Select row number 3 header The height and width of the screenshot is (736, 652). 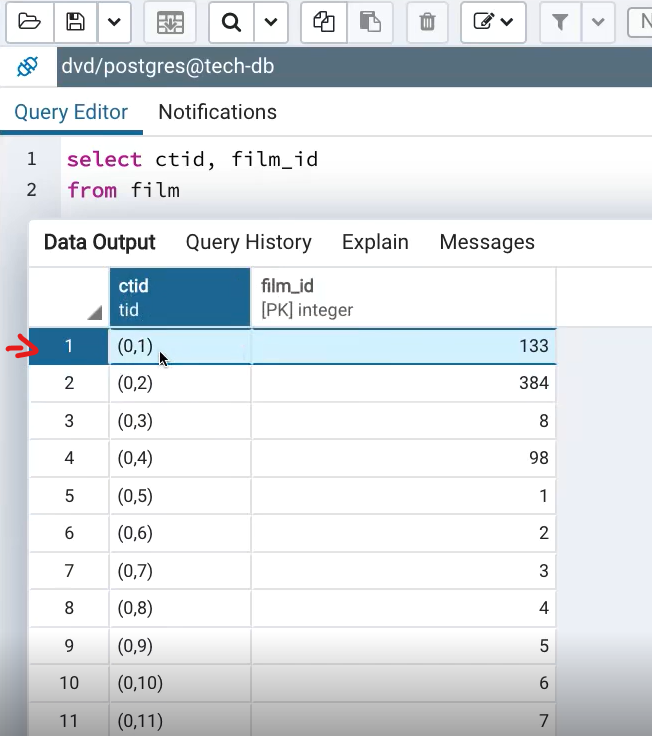point(69,421)
